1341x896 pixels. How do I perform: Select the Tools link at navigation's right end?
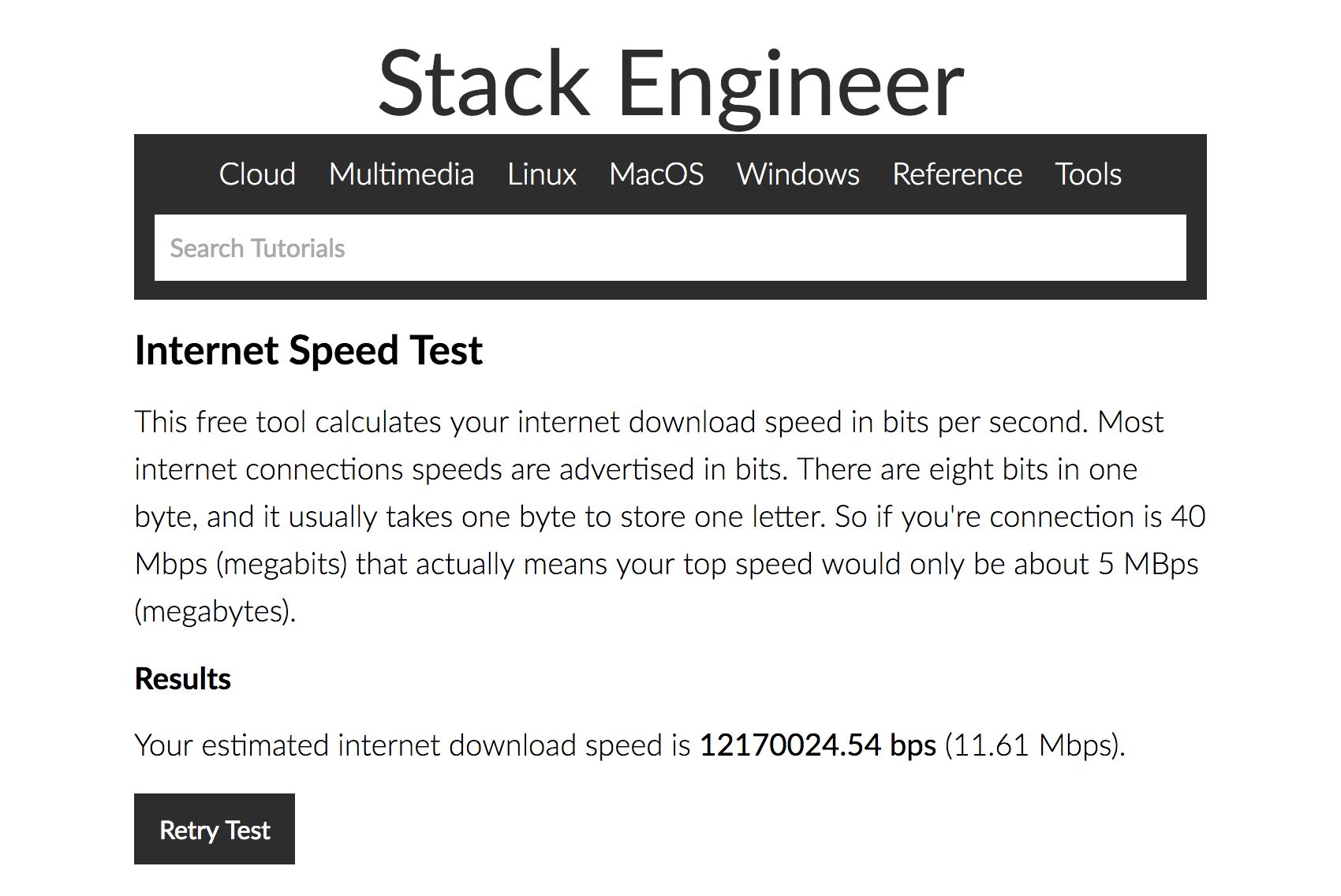point(1088,174)
